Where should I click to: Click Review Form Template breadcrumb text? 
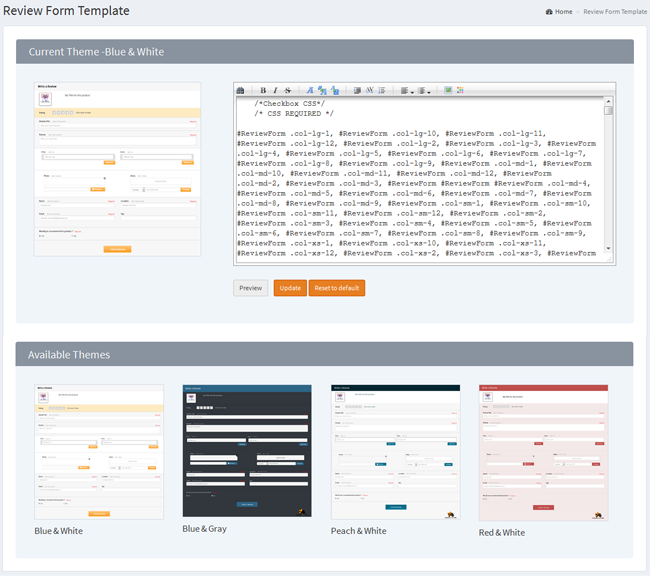(x=615, y=12)
